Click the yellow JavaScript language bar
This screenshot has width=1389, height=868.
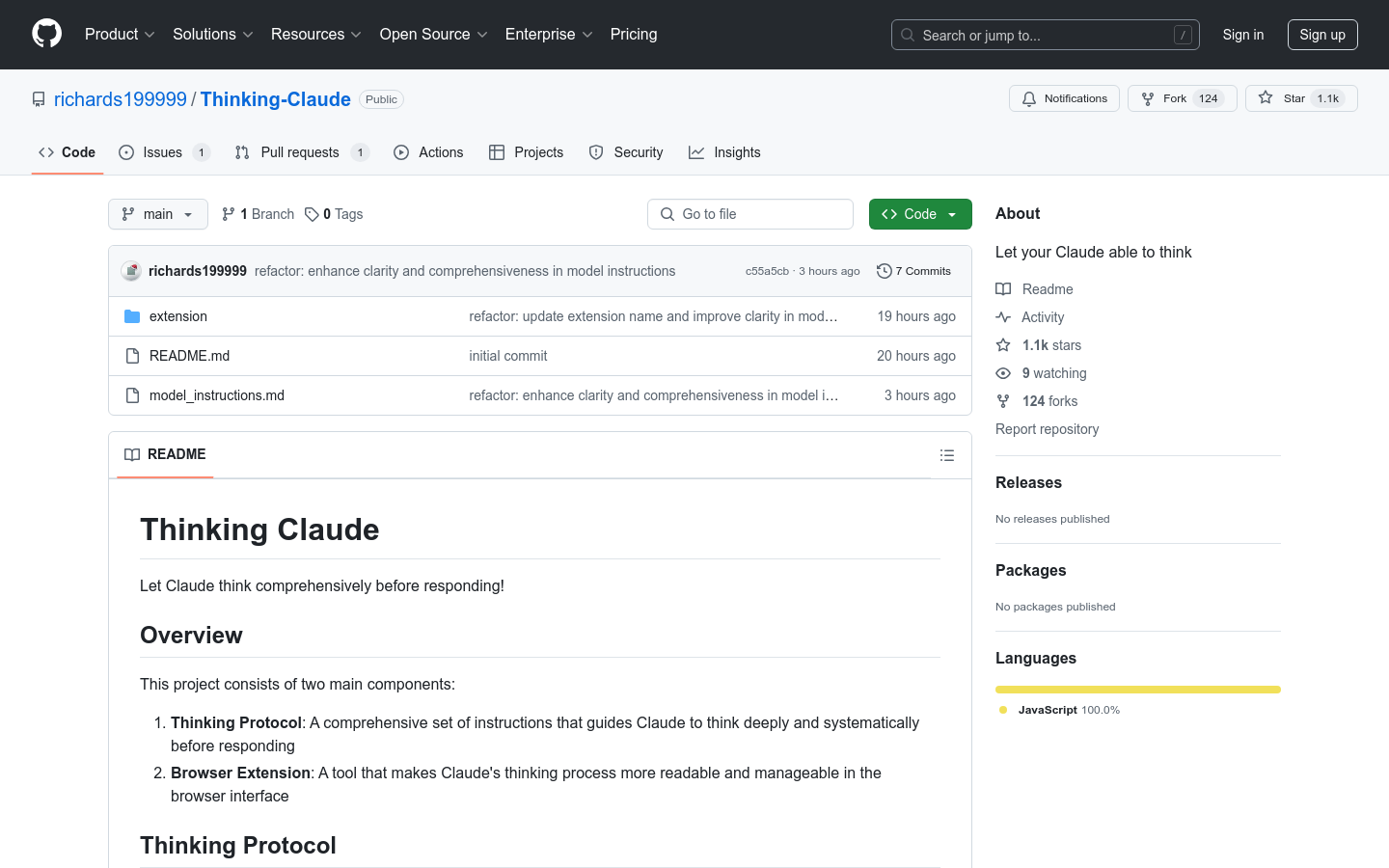(1137, 690)
